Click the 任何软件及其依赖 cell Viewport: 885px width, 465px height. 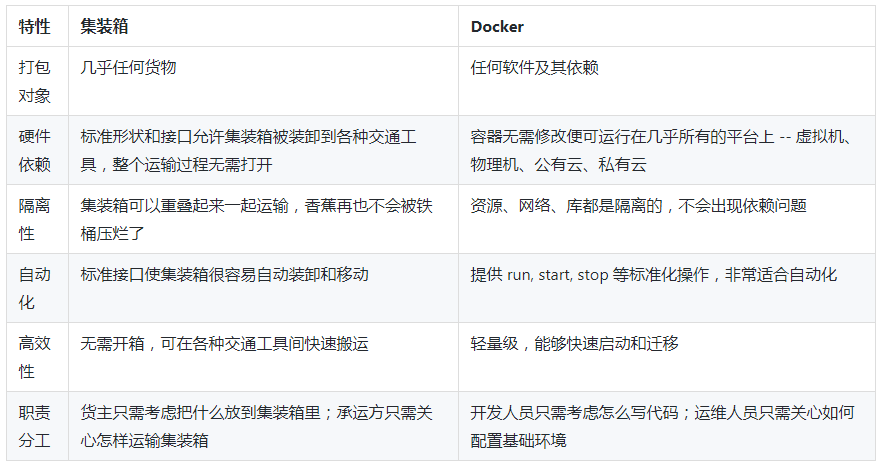point(535,69)
